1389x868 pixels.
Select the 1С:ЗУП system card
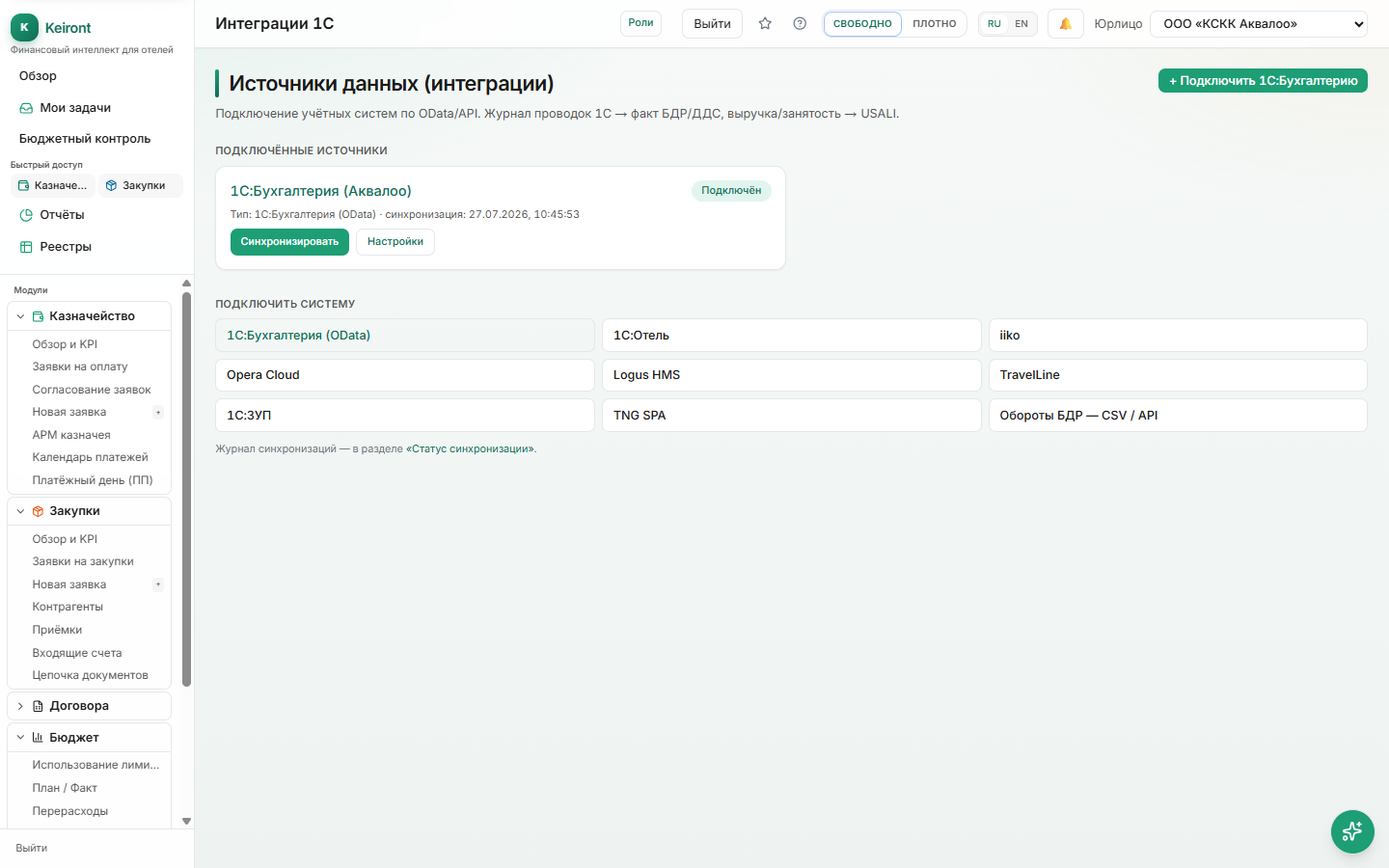click(x=405, y=416)
